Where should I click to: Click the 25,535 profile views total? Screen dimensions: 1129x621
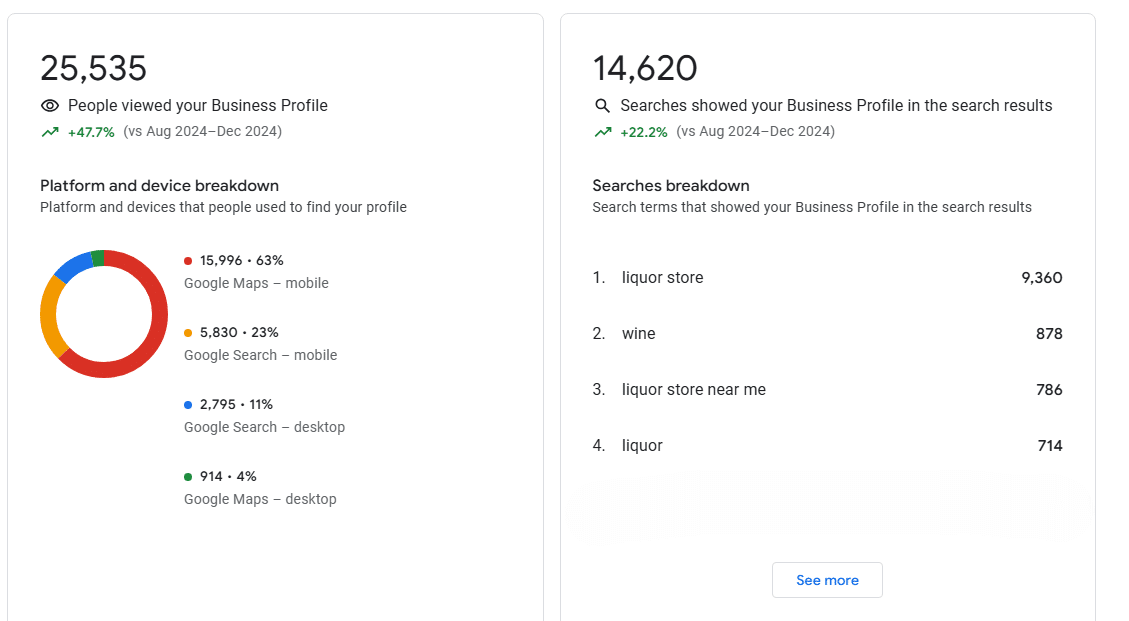pyautogui.click(x=93, y=69)
